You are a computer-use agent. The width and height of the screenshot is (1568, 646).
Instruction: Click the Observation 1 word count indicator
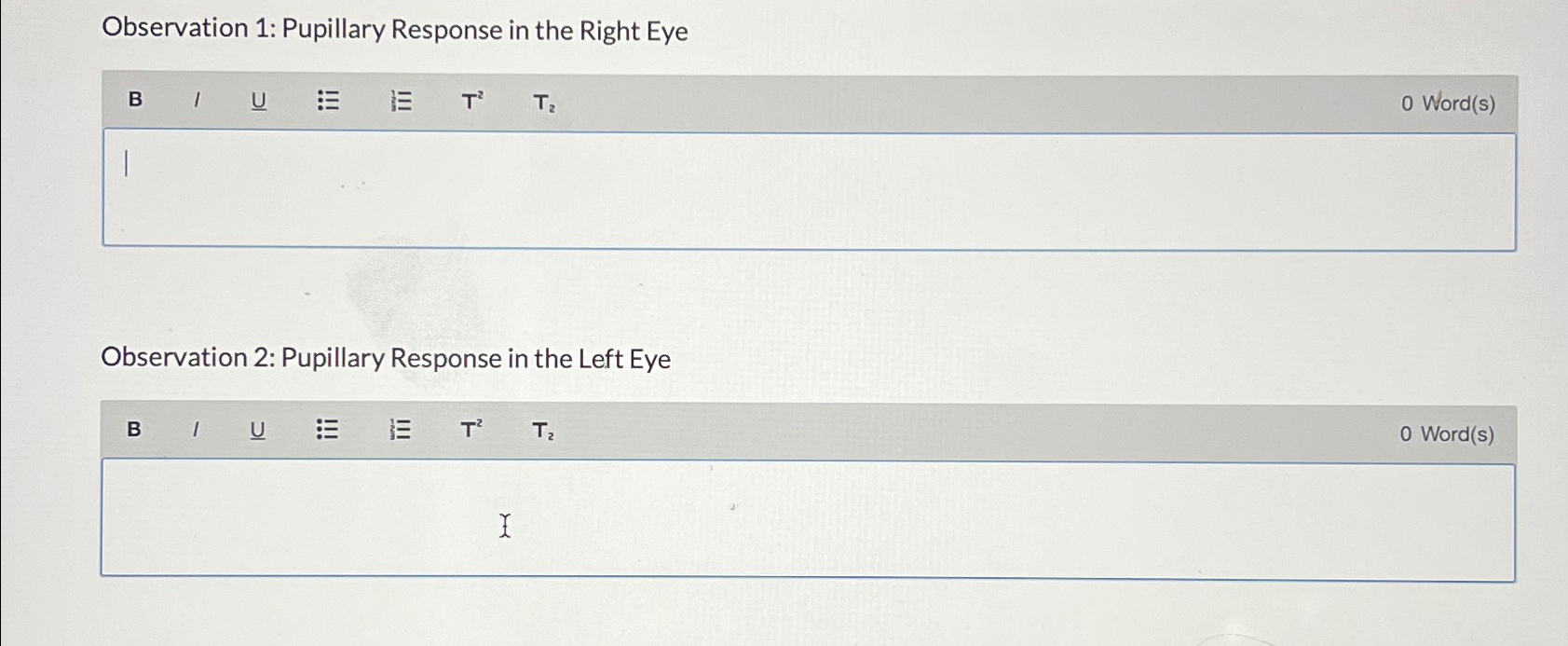click(x=1447, y=103)
